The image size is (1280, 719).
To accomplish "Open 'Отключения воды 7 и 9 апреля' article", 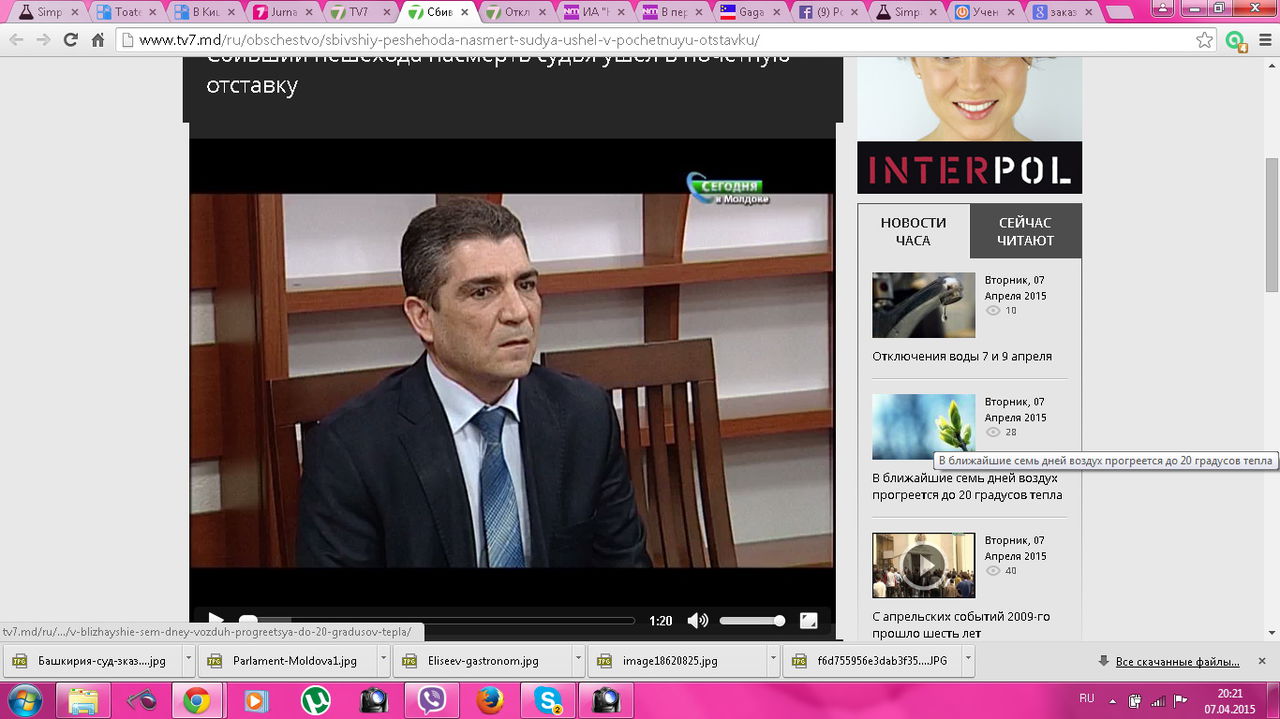I will [962, 356].
